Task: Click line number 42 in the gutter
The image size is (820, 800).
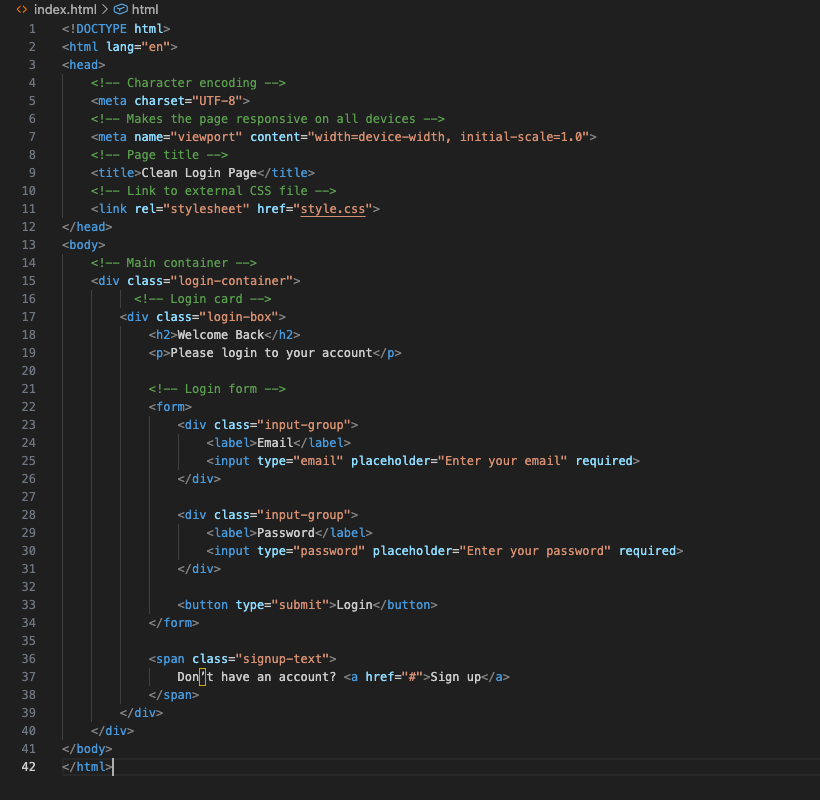Action: pos(29,767)
